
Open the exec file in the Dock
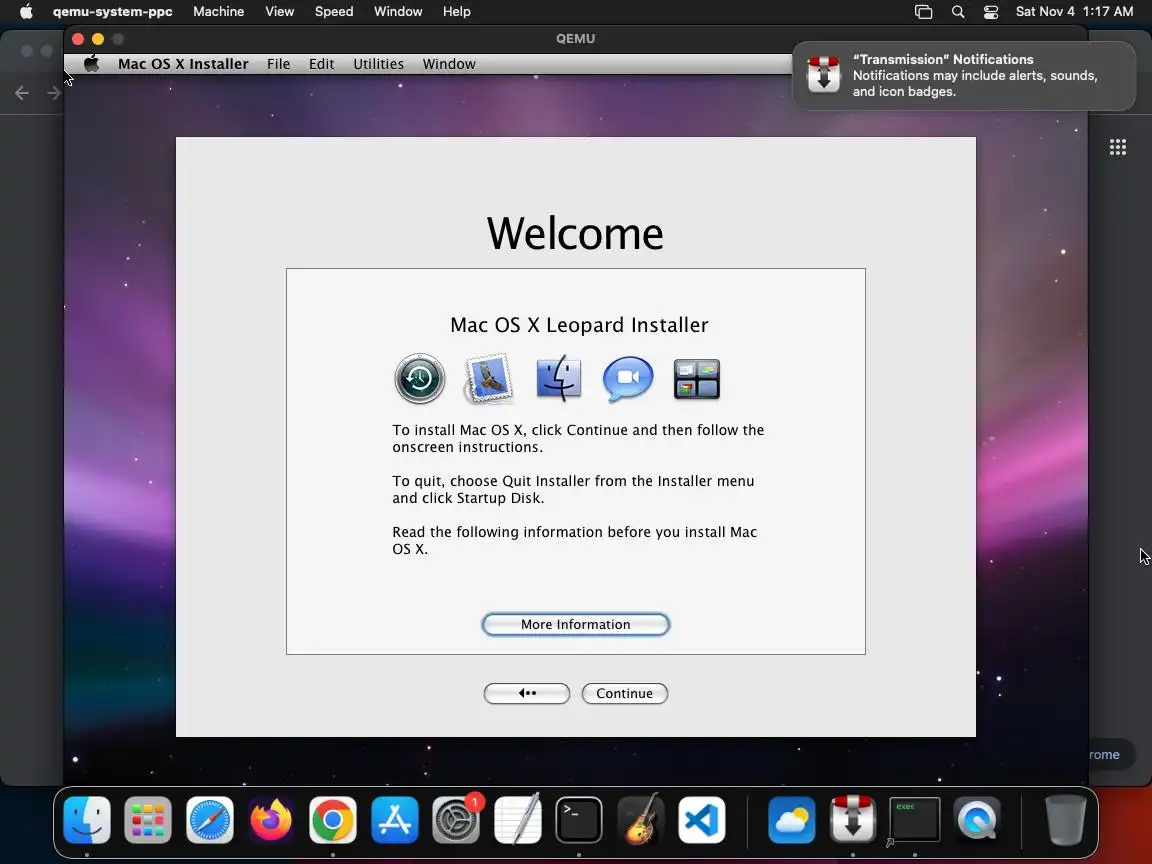(x=914, y=820)
